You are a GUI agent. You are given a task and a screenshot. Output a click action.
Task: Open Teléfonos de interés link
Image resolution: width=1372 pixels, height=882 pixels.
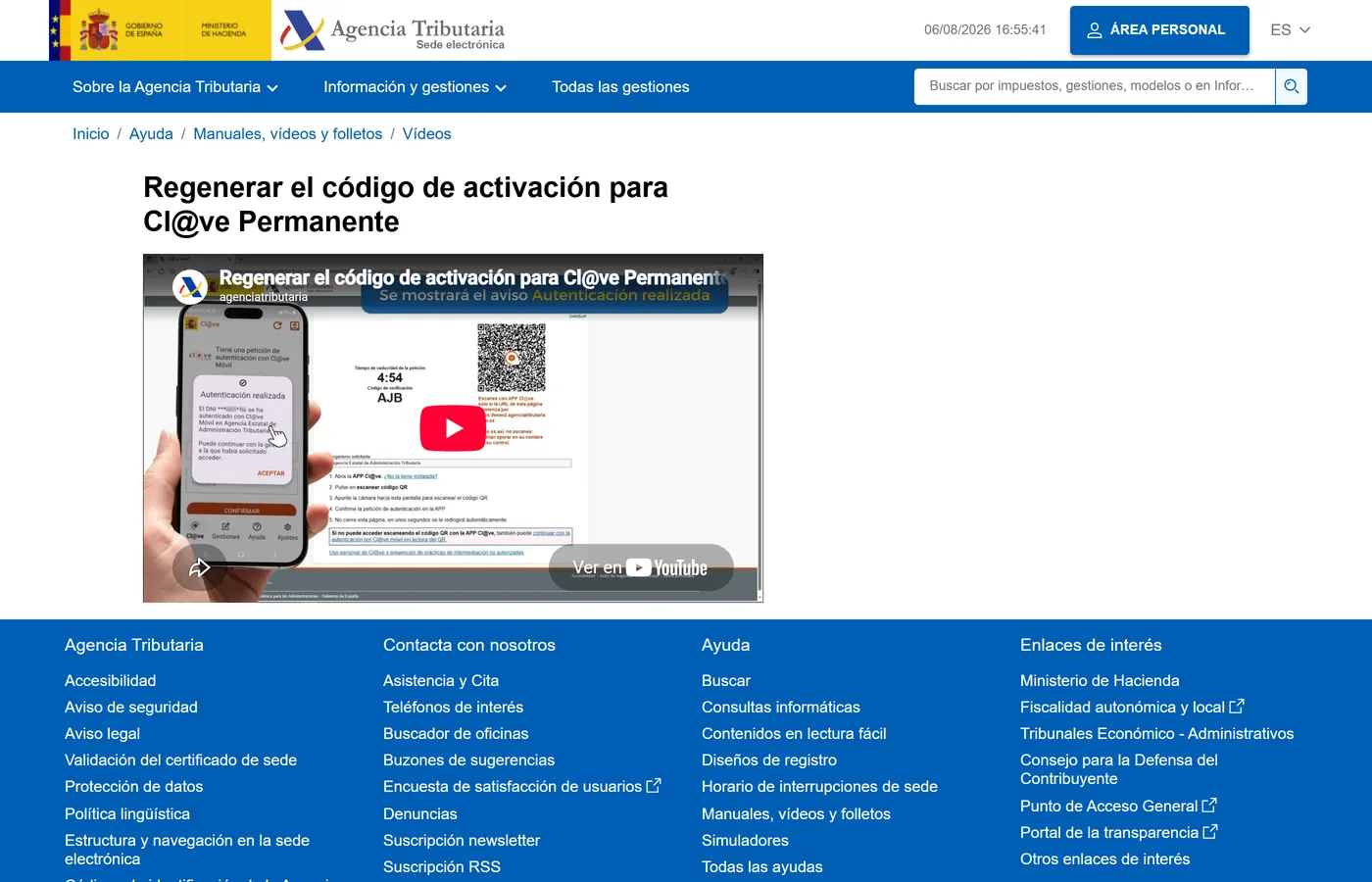tap(454, 707)
